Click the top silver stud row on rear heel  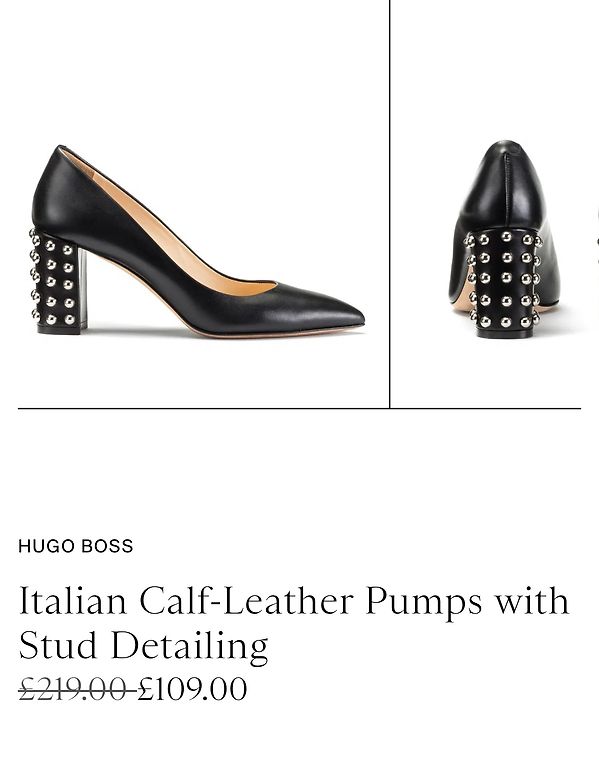point(504,239)
